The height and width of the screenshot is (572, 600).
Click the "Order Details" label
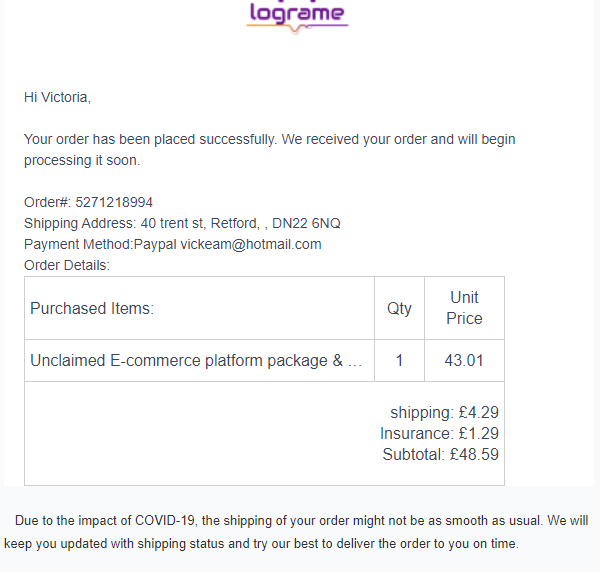tap(67, 265)
